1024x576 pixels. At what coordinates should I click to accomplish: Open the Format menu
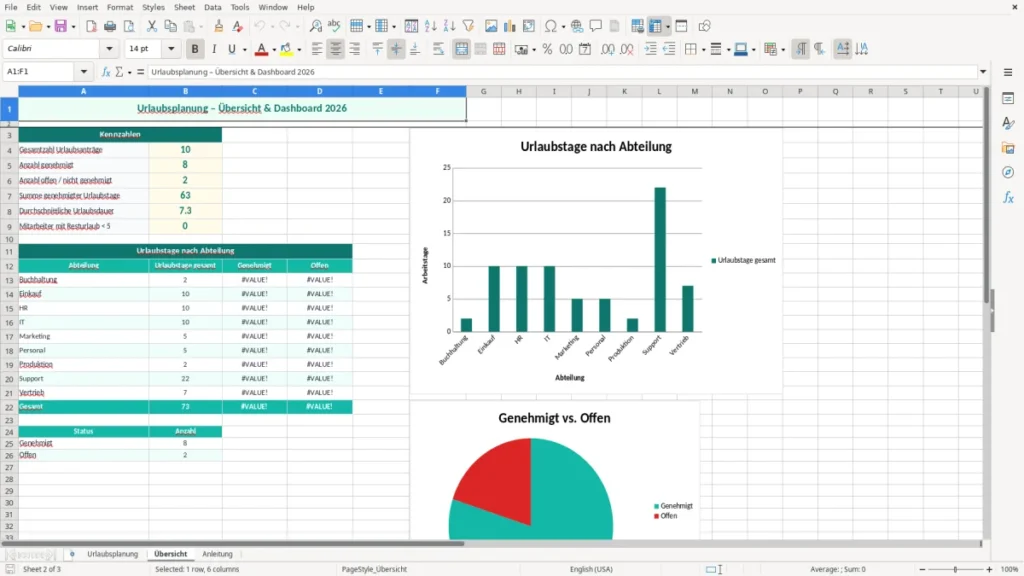point(120,7)
